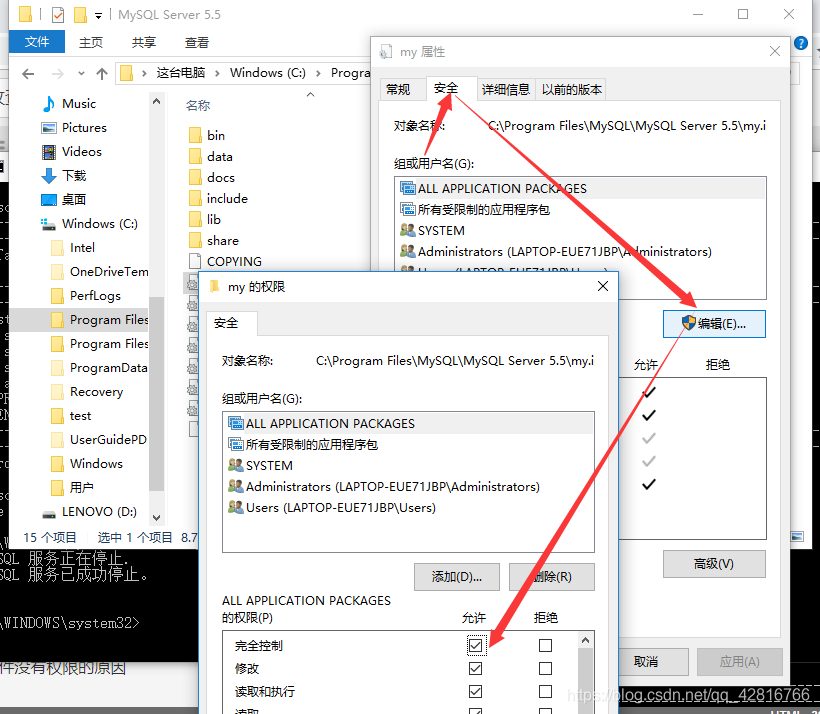Click the 添加(D)... button
This screenshot has width=820, height=714.
[457, 576]
